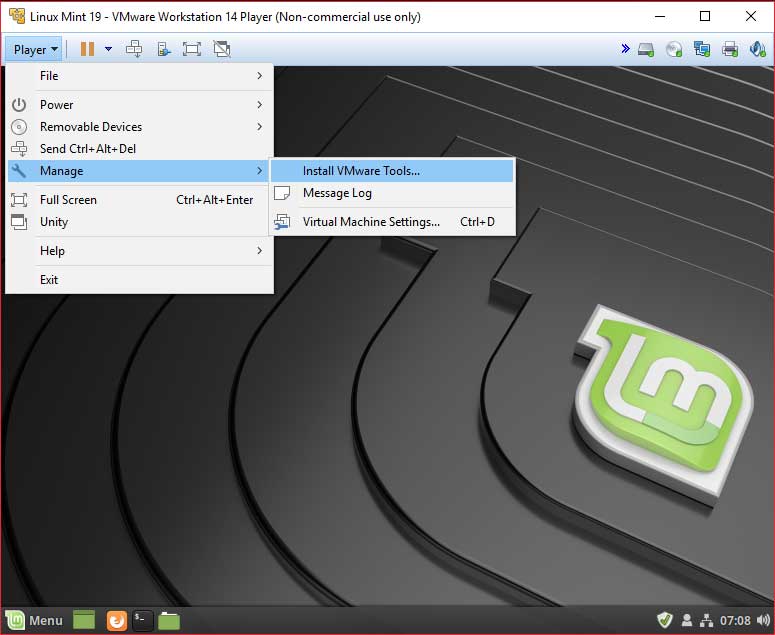Choose Send Ctrl+Alt+Del menu entry
The height and width of the screenshot is (635, 775).
pyautogui.click(x=140, y=149)
